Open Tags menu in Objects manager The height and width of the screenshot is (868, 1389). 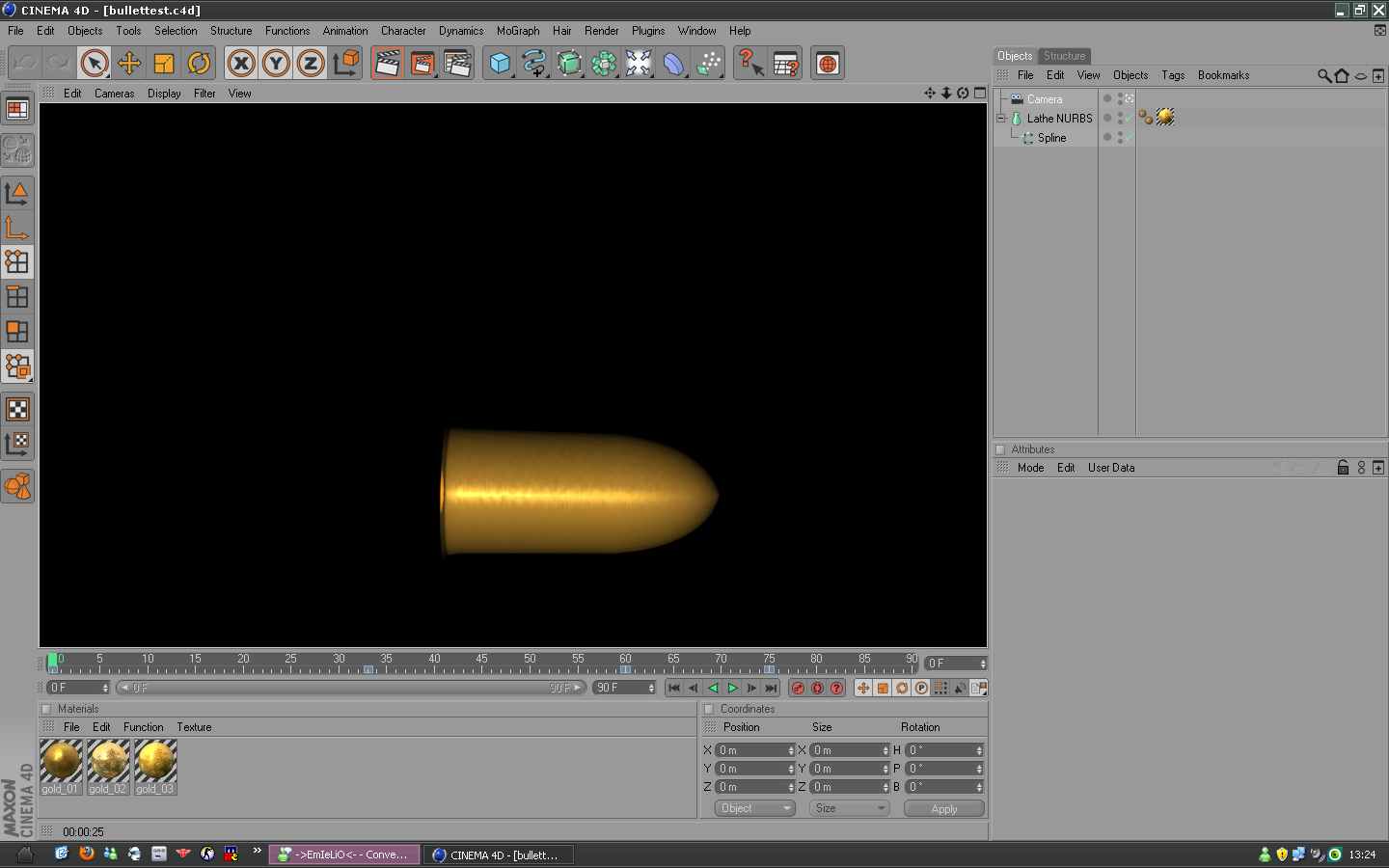(1173, 75)
